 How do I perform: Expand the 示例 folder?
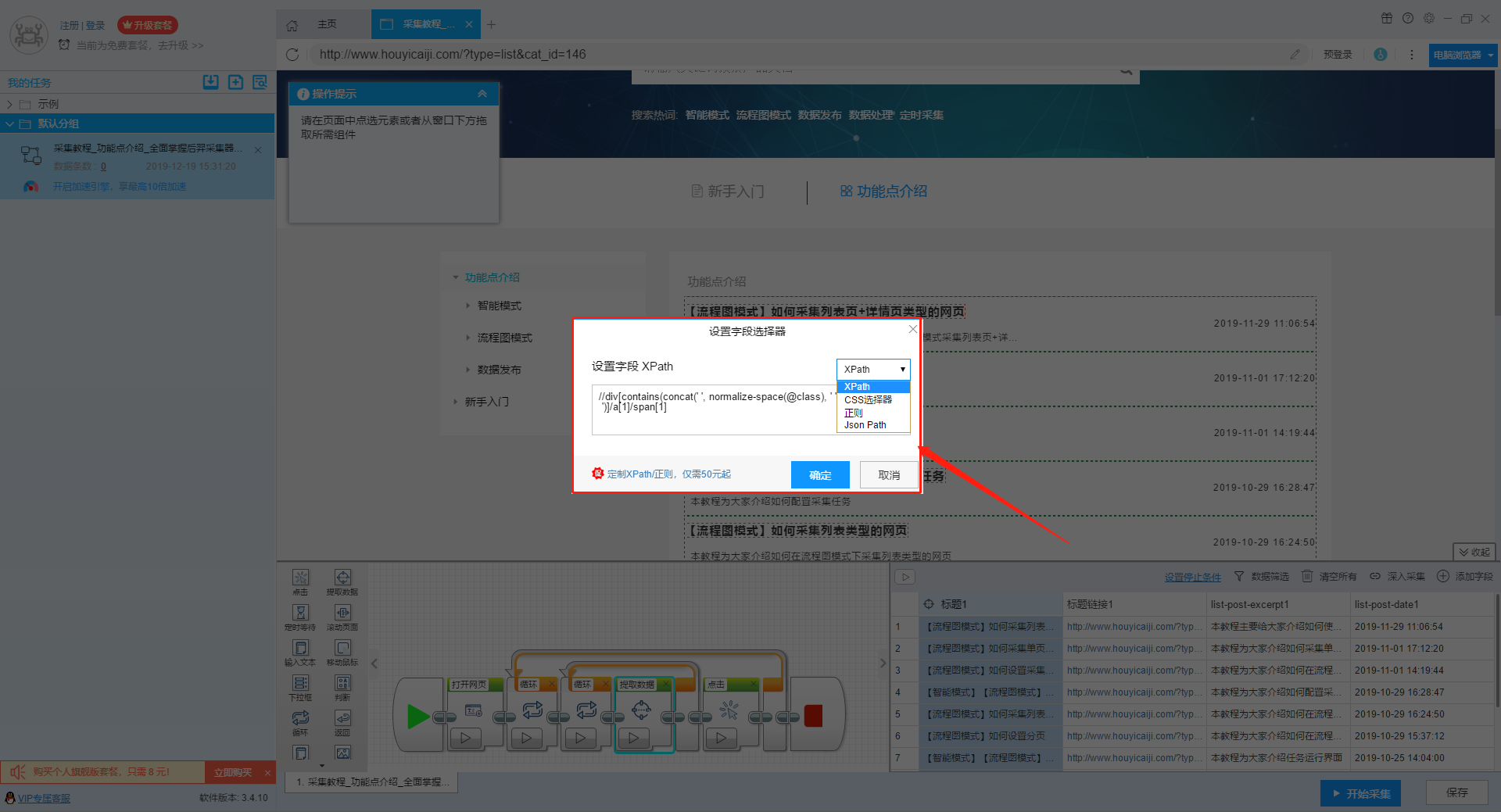point(9,104)
